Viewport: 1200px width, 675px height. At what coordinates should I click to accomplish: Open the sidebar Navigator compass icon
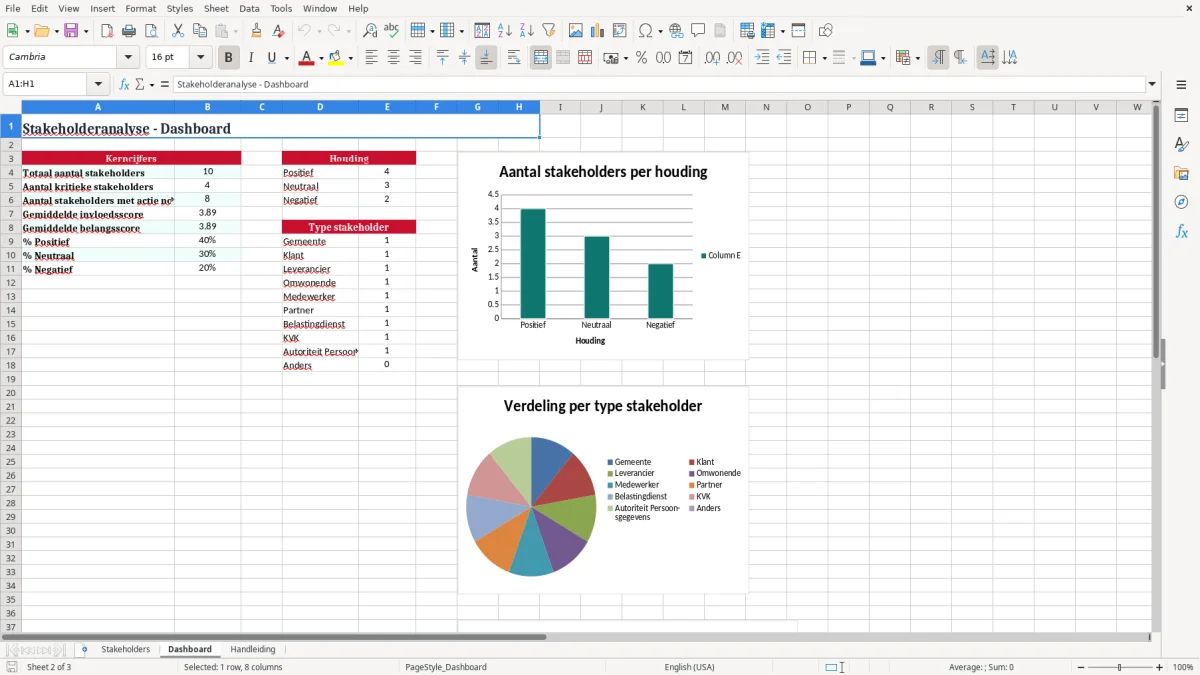[x=1181, y=202]
